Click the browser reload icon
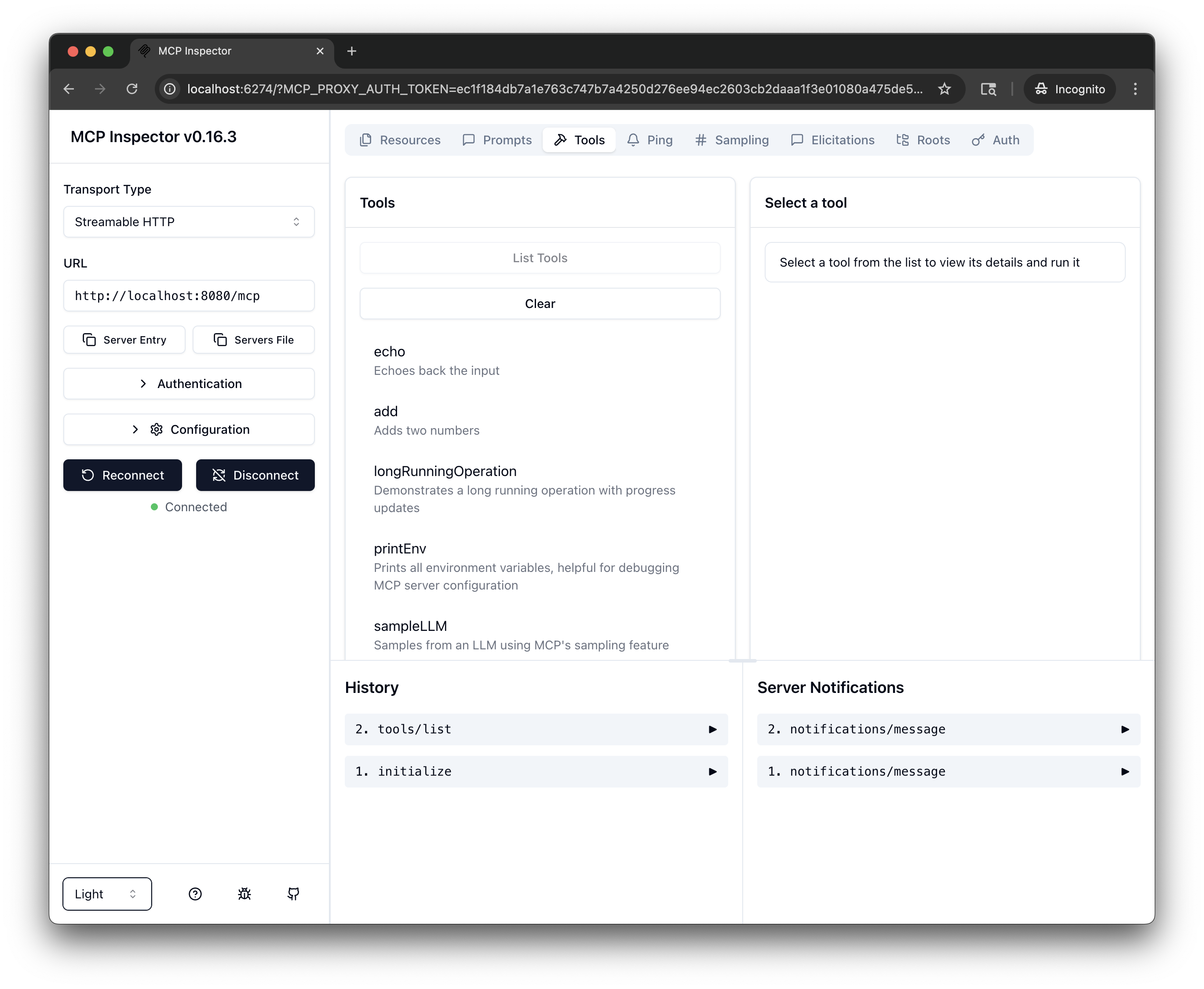This screenshot has height=989, width=1204. point(132,89)
